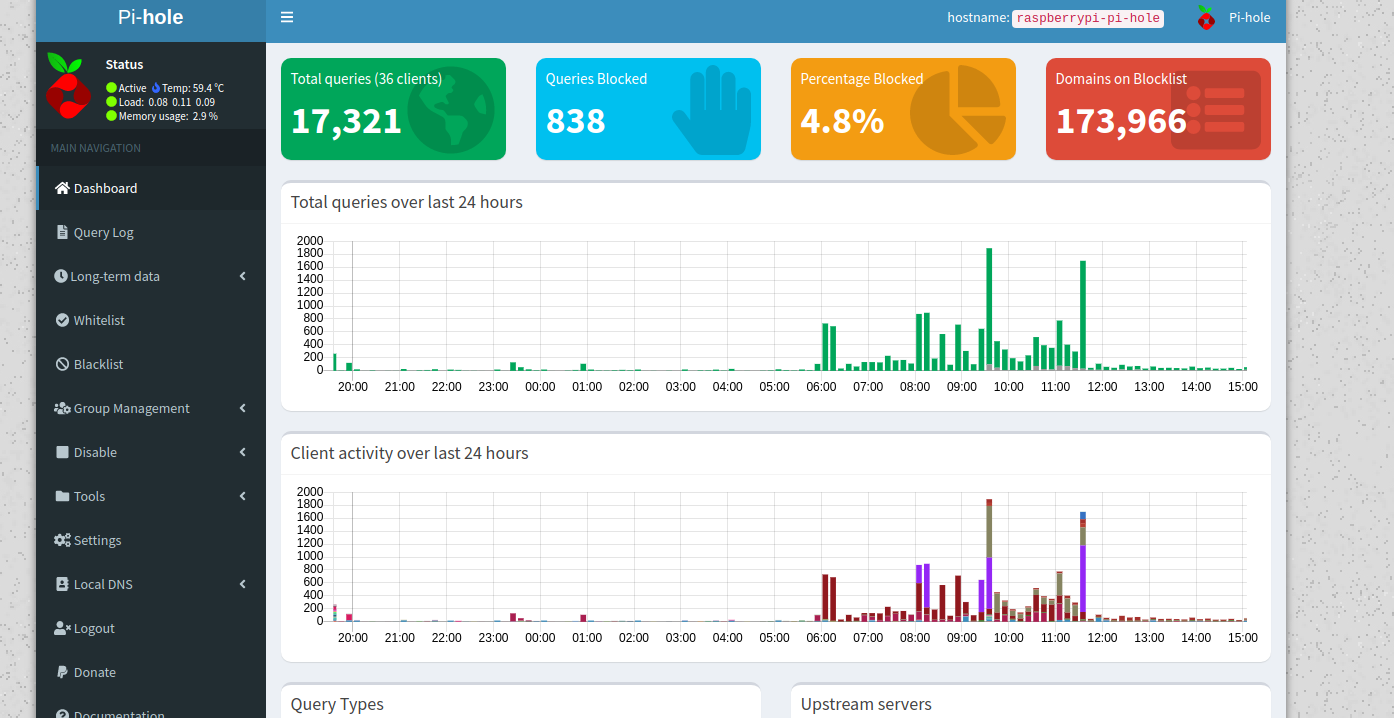Click the Pi-hole title link

click(x=150, y=17)
